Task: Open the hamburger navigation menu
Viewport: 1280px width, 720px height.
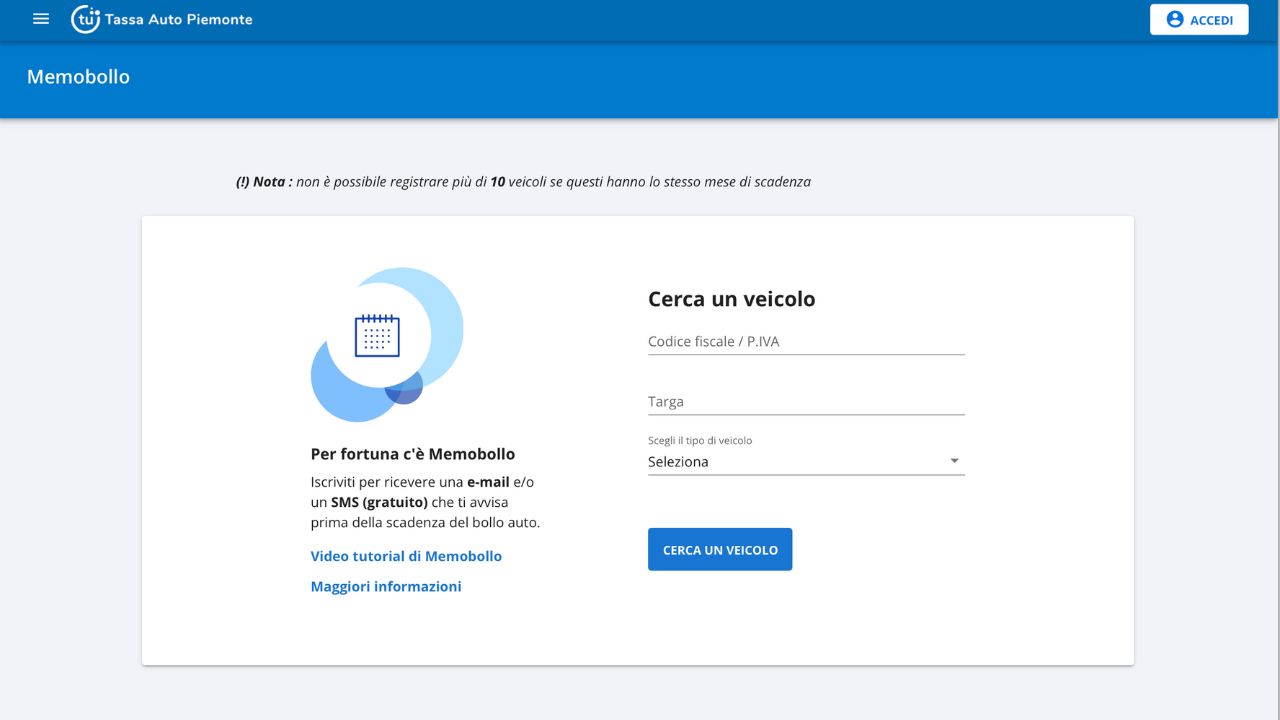Action: [x=41, y=19]
